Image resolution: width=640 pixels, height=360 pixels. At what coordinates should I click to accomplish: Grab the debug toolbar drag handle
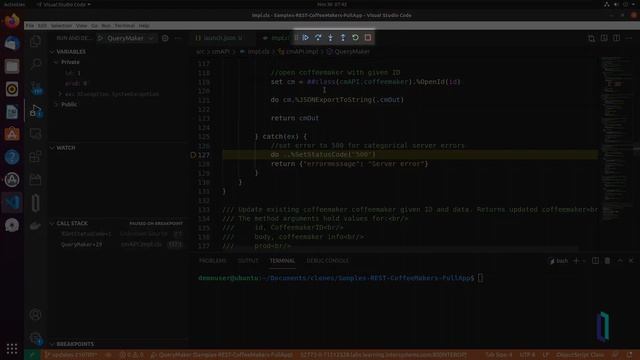[297, 38]
